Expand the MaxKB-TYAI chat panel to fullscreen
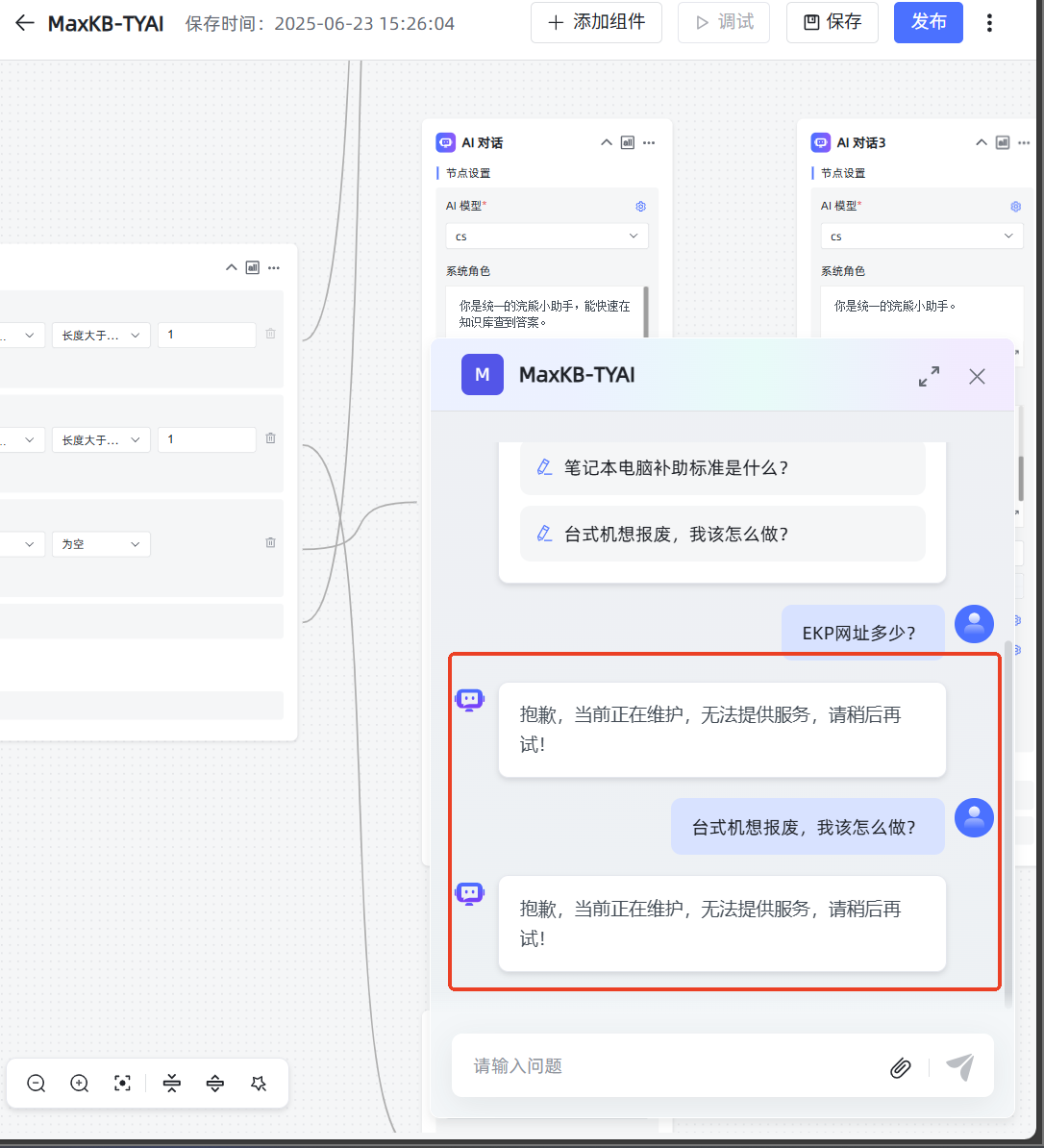Screen dimensions: 1044x1148 point(929,376)
